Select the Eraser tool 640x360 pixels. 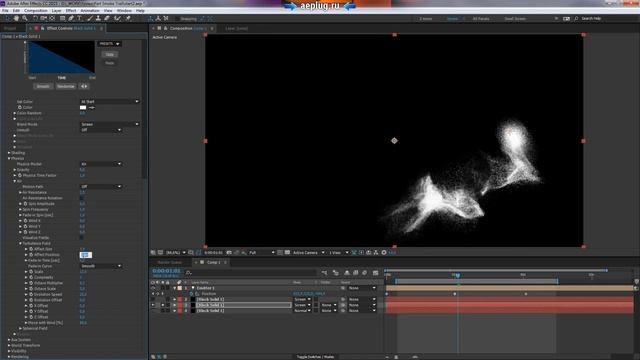tap(107, 18)
